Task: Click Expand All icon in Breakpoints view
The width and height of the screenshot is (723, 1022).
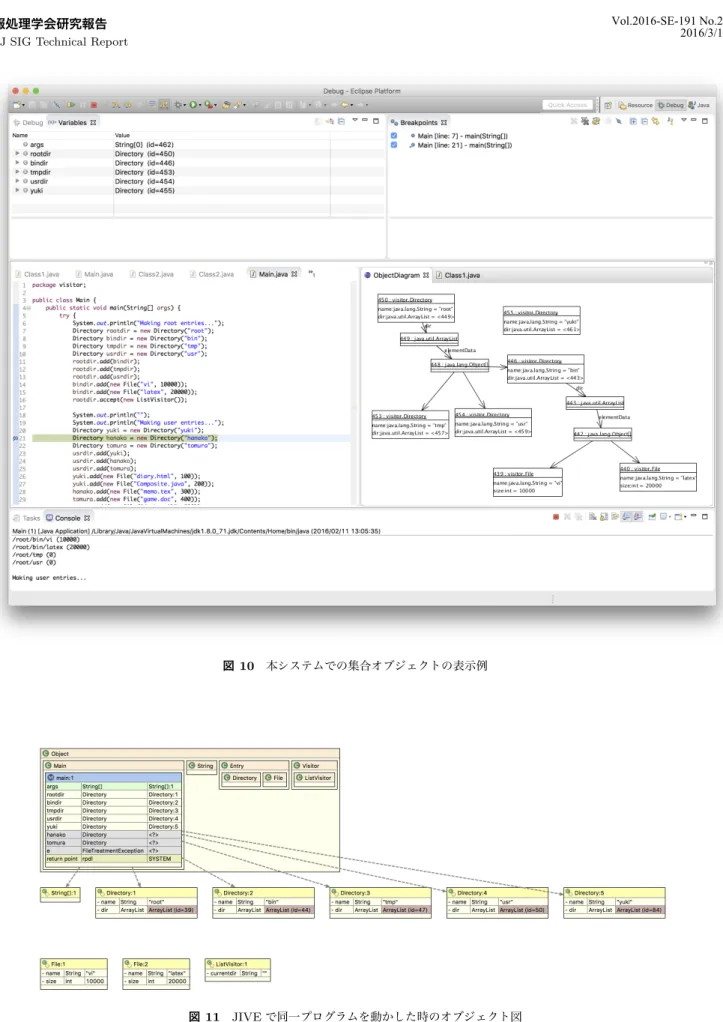Action: pos(633,121)
